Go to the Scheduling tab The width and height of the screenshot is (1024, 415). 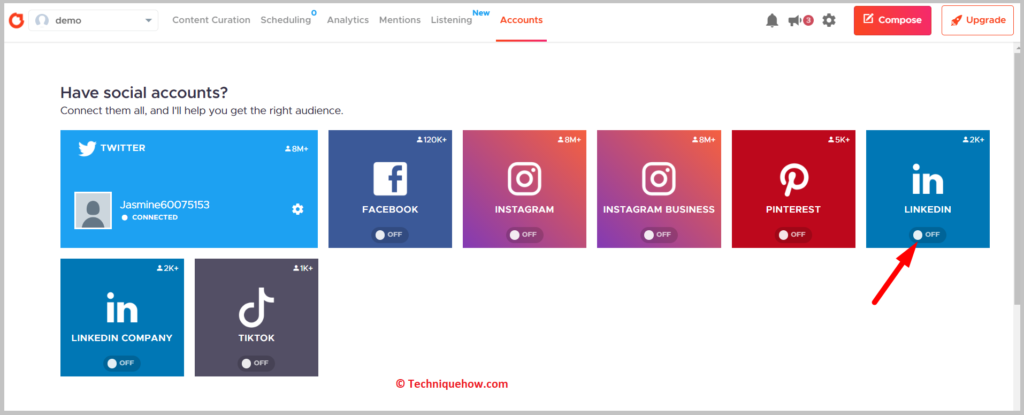pyautogui.click(x=285, y=20)
